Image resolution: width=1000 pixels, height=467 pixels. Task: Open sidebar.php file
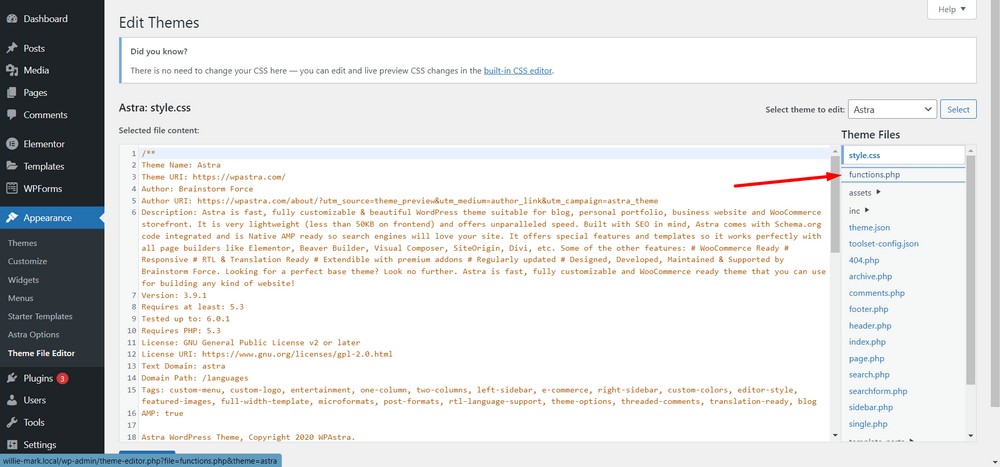[x=871, y=408]
